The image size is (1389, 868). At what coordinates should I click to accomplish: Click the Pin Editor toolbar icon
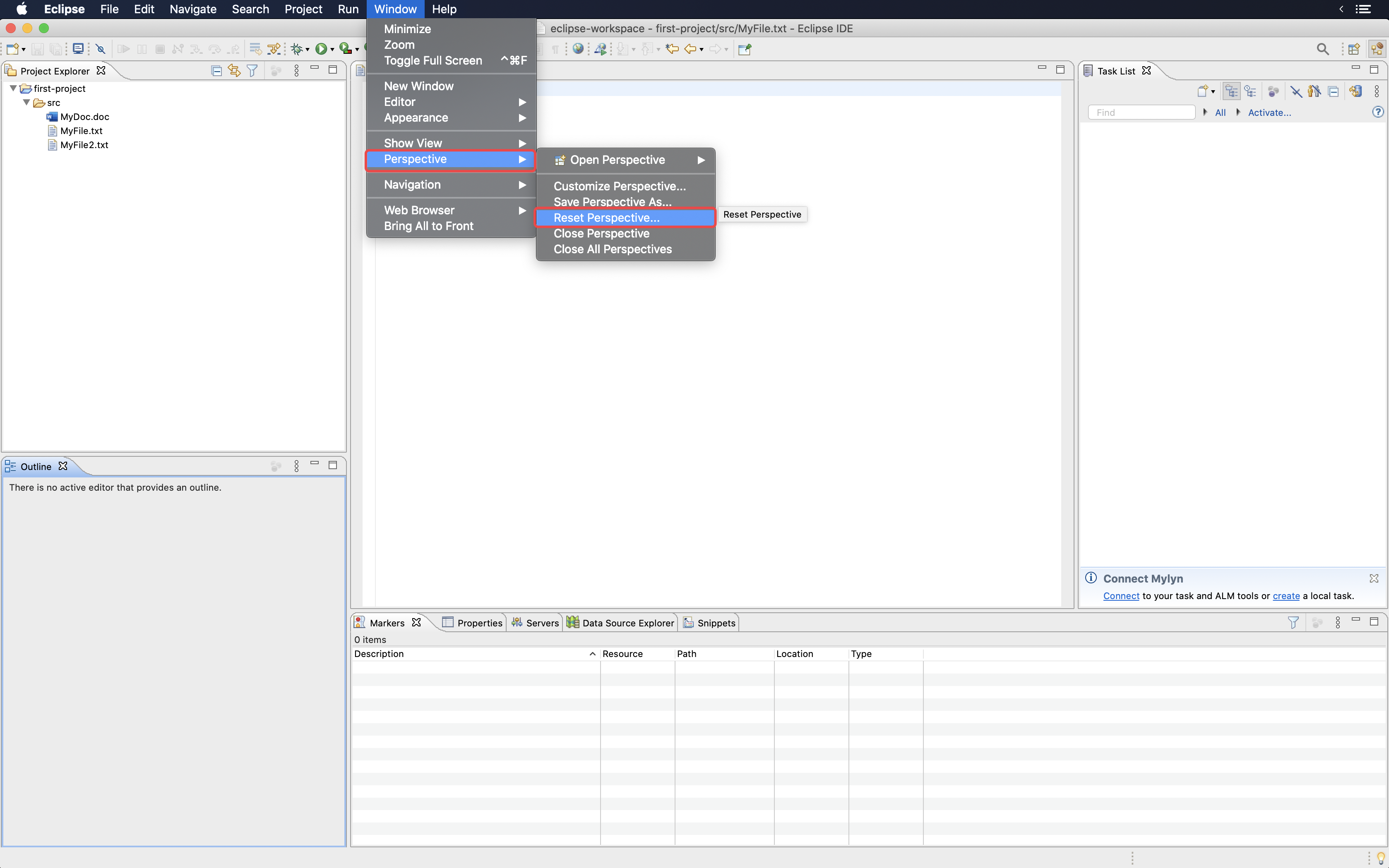pyautogui.click(x=745, y=49)
